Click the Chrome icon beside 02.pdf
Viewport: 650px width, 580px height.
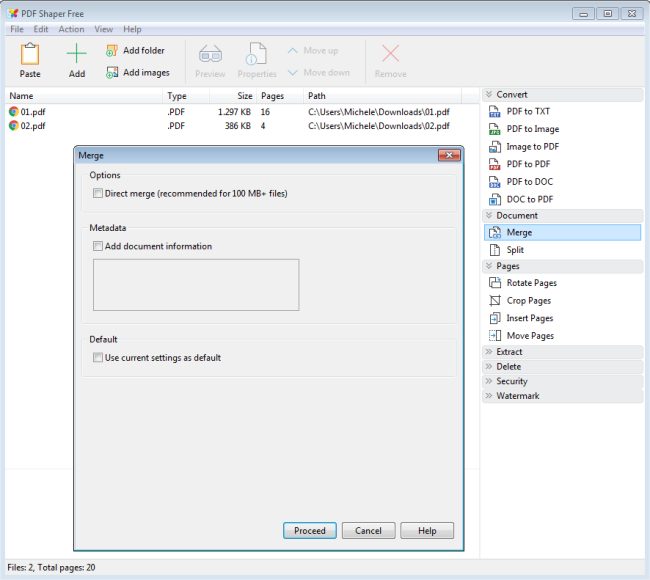(14, 126)
